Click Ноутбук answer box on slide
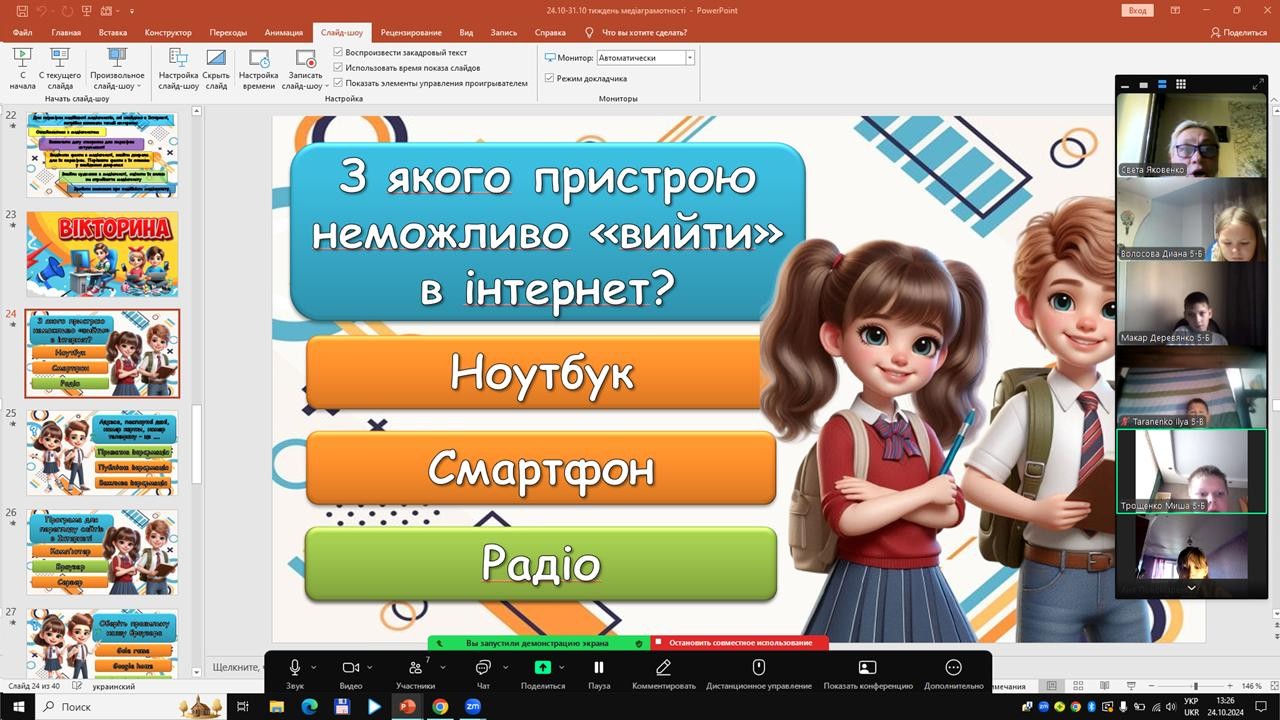The width and height of the screenshot is (1280, 720). [x=541, y=373]
